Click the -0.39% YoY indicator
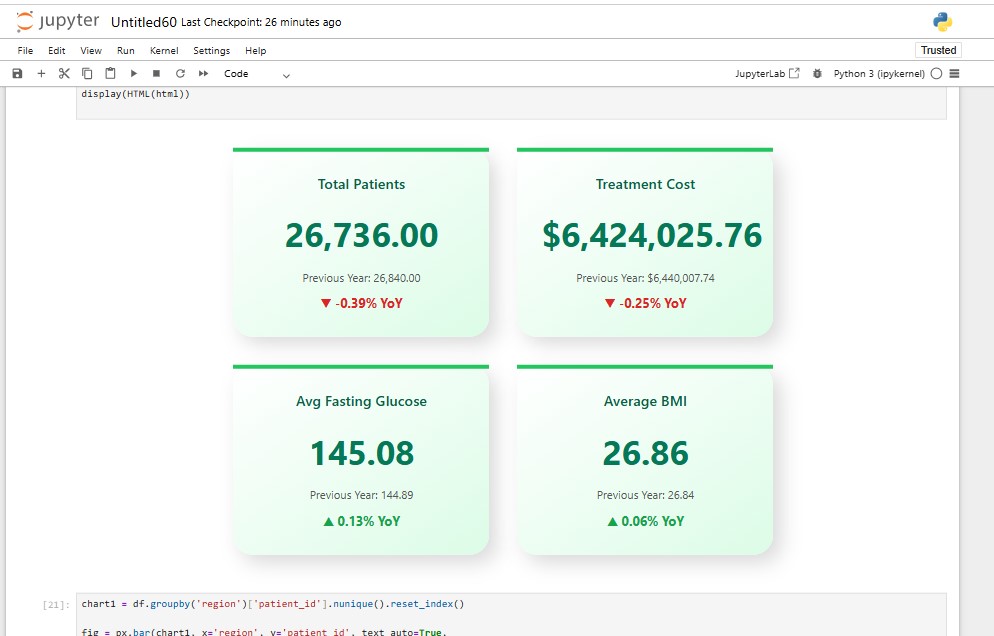994x636 pixels. 361,303
